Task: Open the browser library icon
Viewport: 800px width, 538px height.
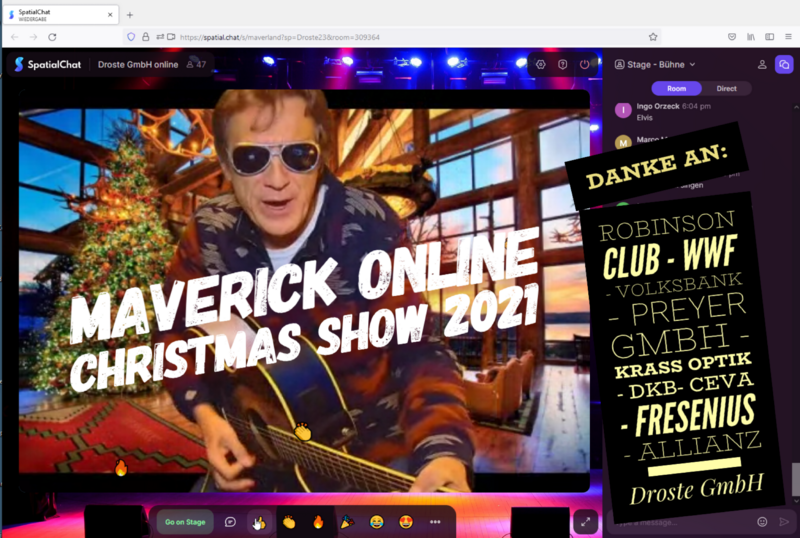Action: 751,37
